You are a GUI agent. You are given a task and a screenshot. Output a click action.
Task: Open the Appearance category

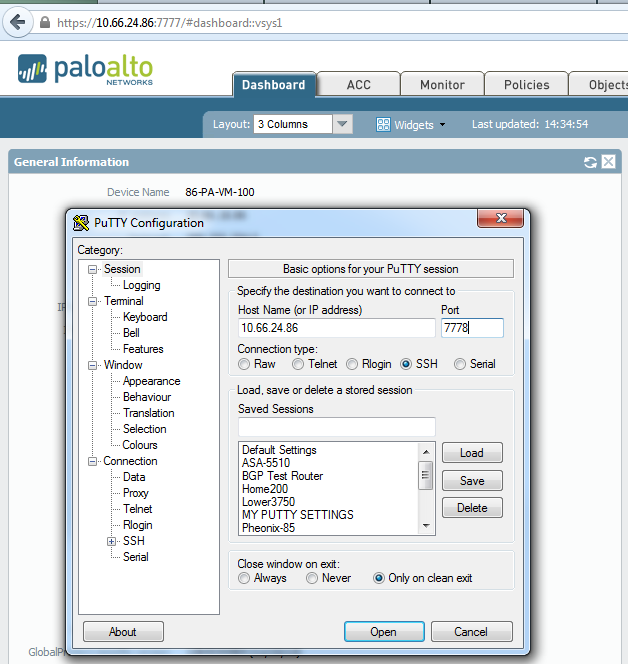coord(152,382)
